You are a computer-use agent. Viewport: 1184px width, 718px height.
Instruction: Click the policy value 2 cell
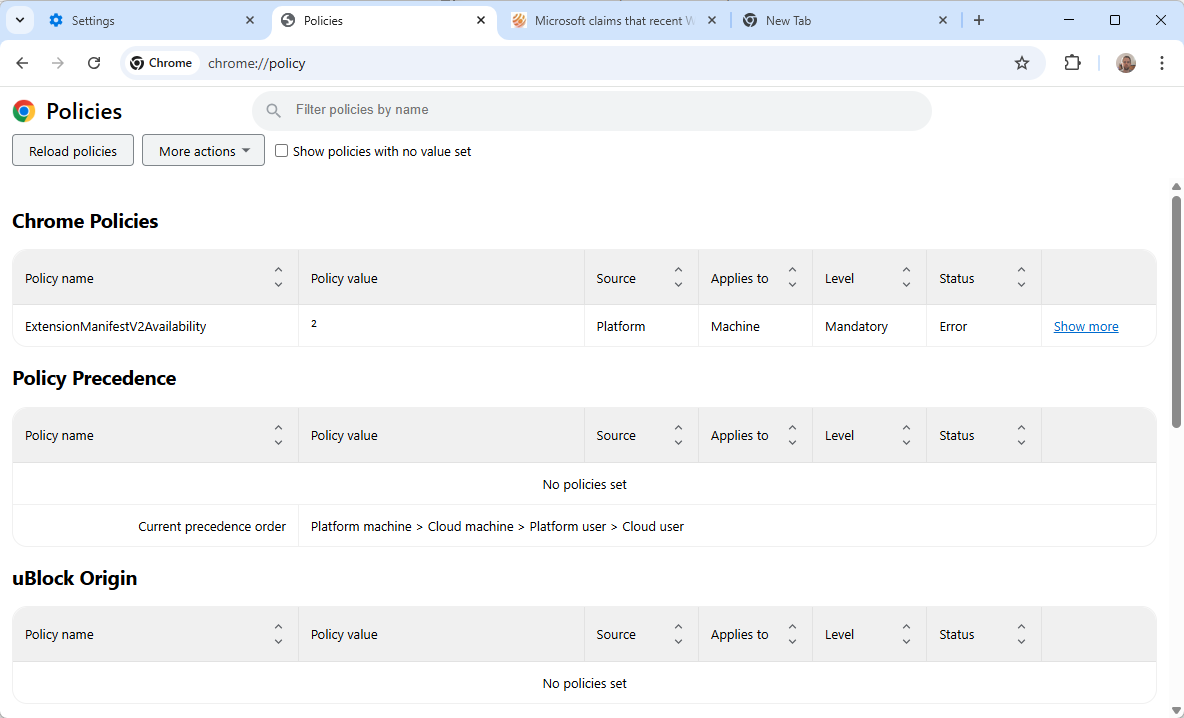[x=442, y=325]
